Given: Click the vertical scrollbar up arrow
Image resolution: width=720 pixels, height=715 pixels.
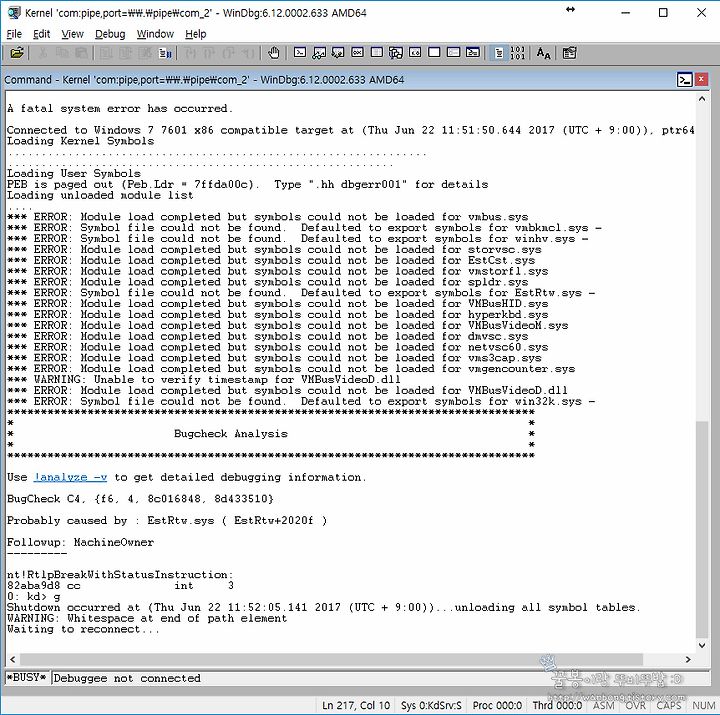Looking at the screenshot, I should coord(702,99).
